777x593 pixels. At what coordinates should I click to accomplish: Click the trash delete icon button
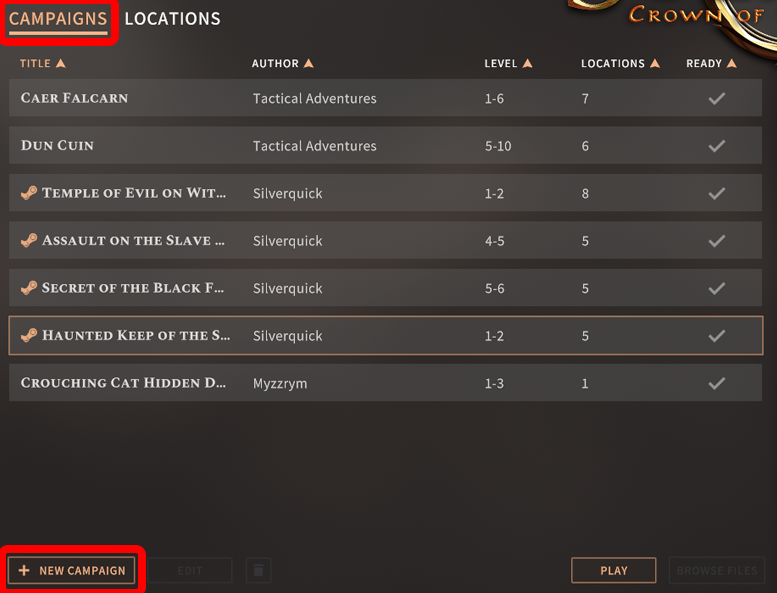coord(258,570)
